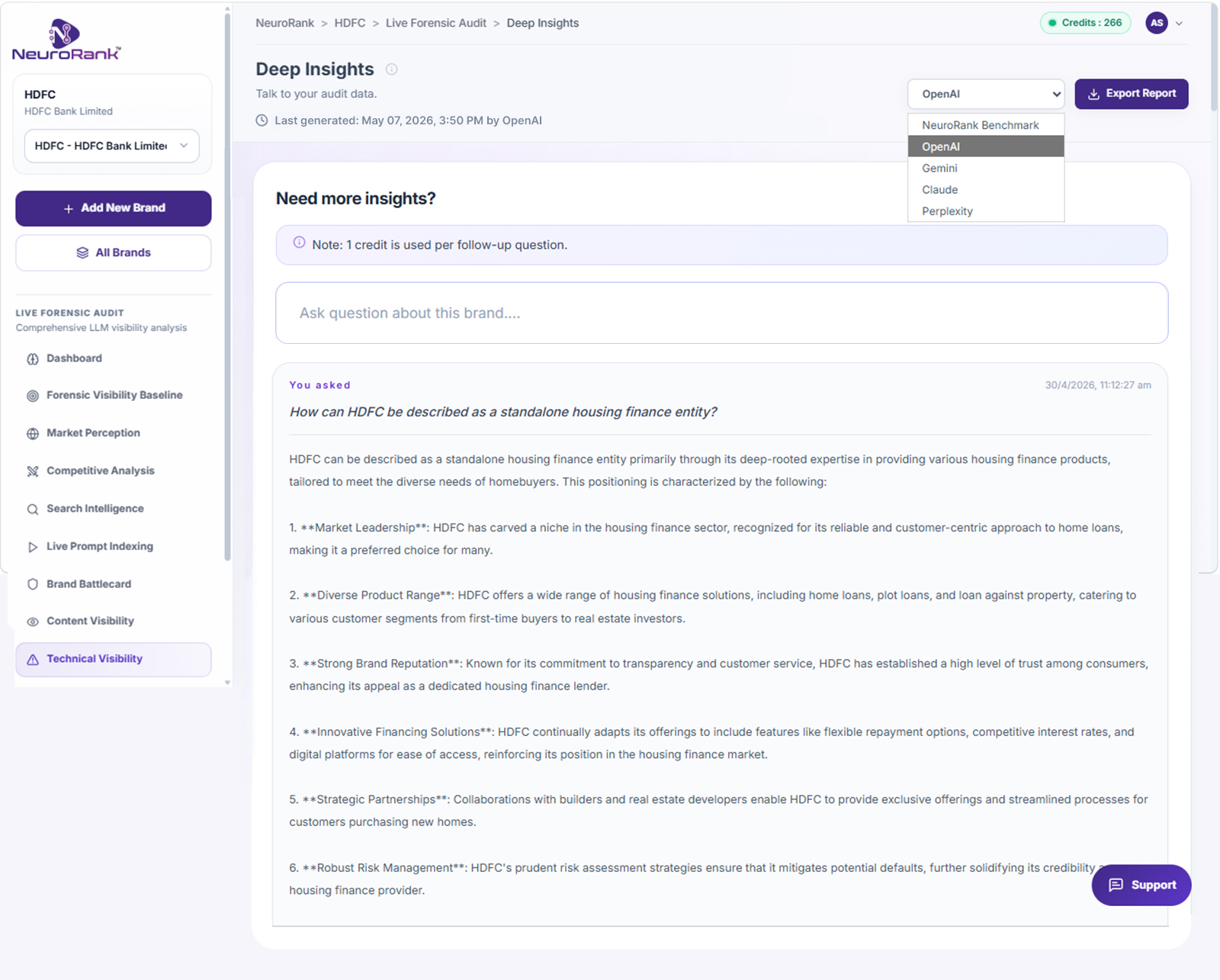Click the Competitive Analysis crossed-swords icon
This screenshot has height=980, width=1220.
click(33, 471)
